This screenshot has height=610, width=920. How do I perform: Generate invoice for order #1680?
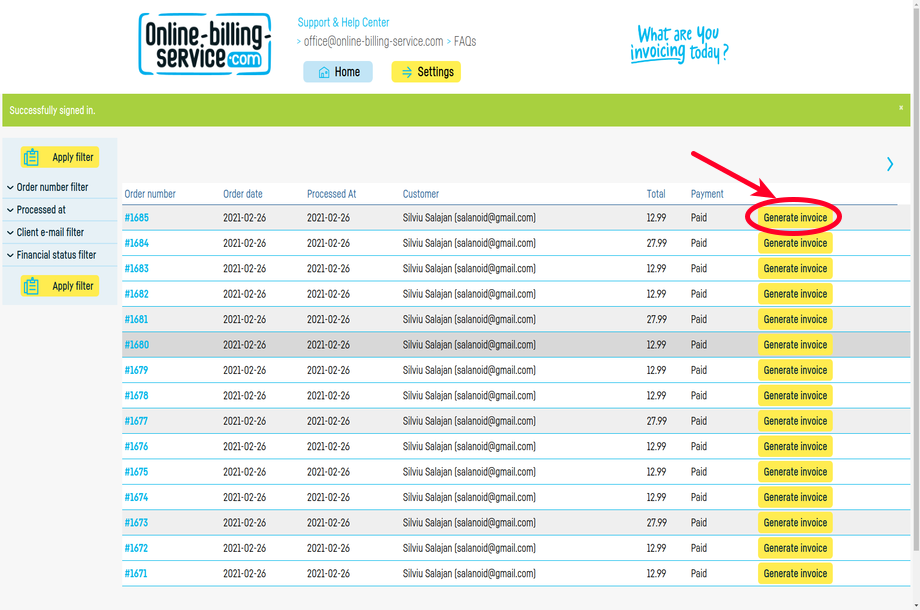(x=795, y=345)
